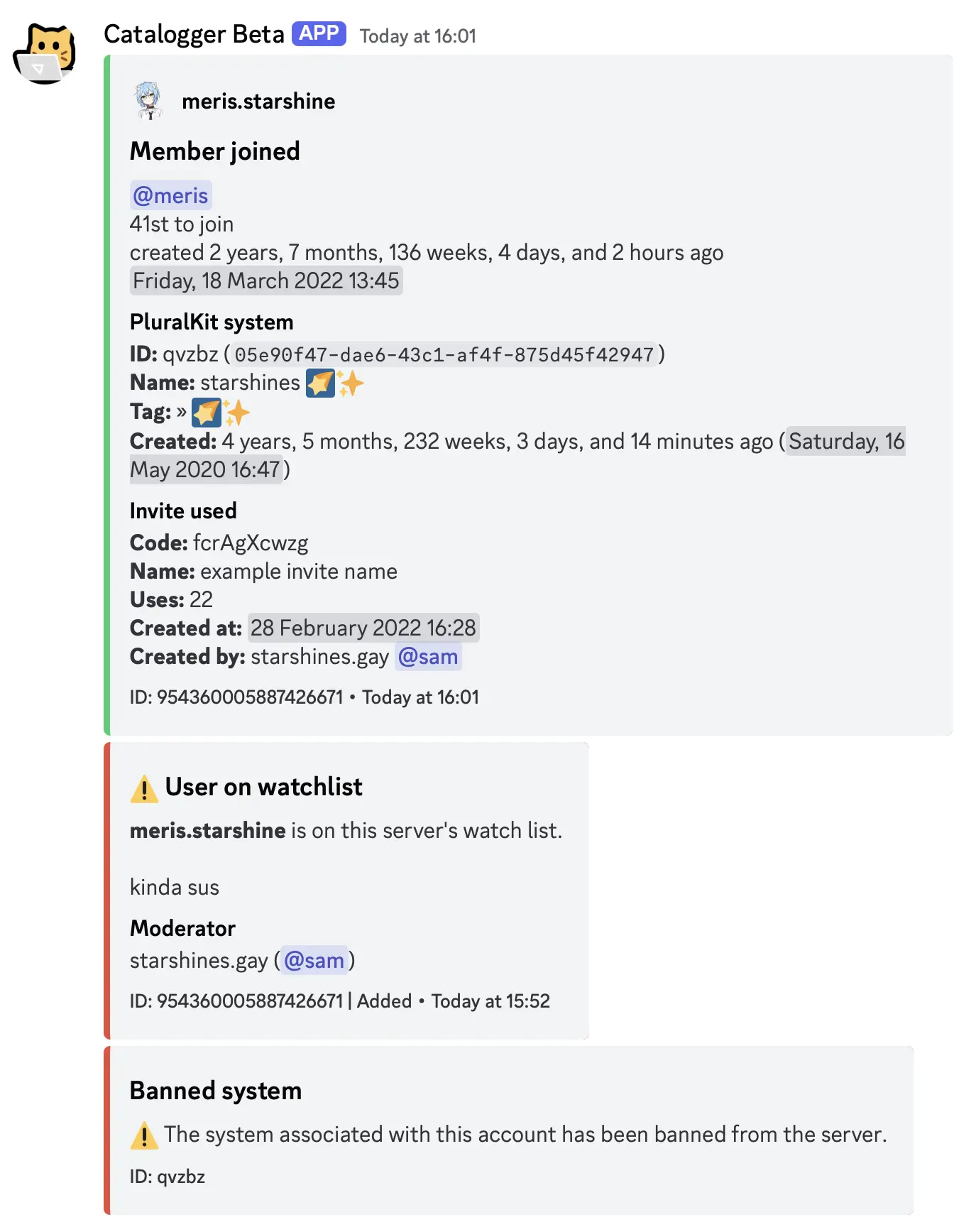
Task: Click the shooting star emoji in Tag line
Action: 206,412
